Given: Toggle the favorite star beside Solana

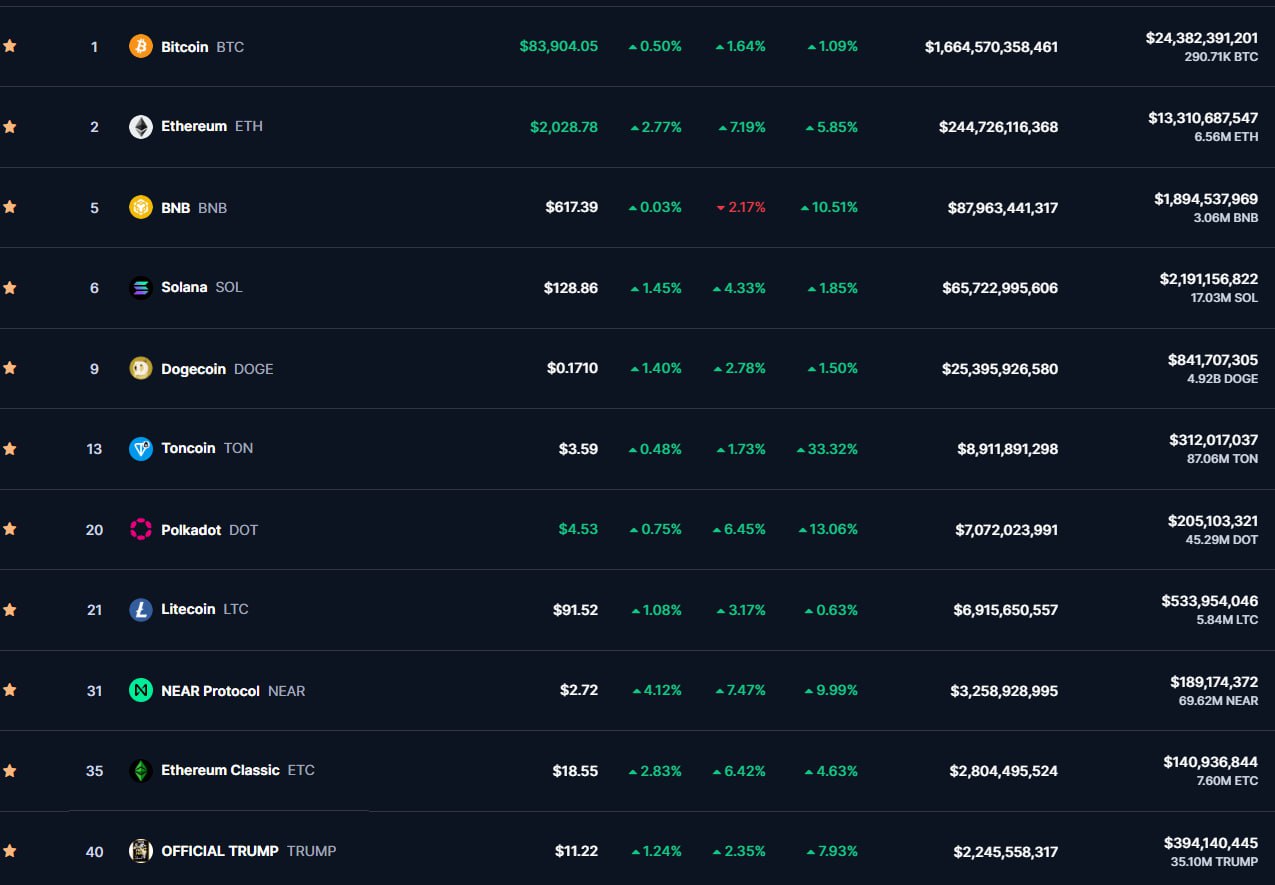Looking at the screenshot, I should click(x=10, y=287).
